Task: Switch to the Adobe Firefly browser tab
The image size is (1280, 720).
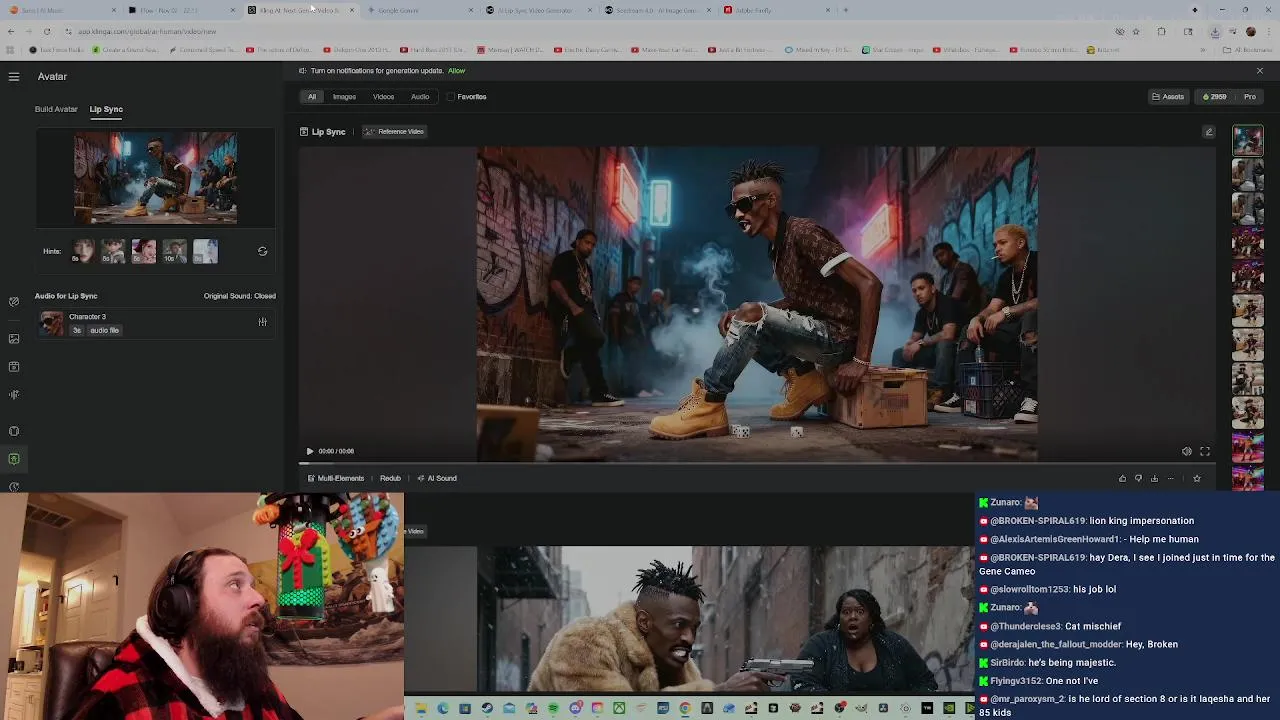Action: (778, 10)
